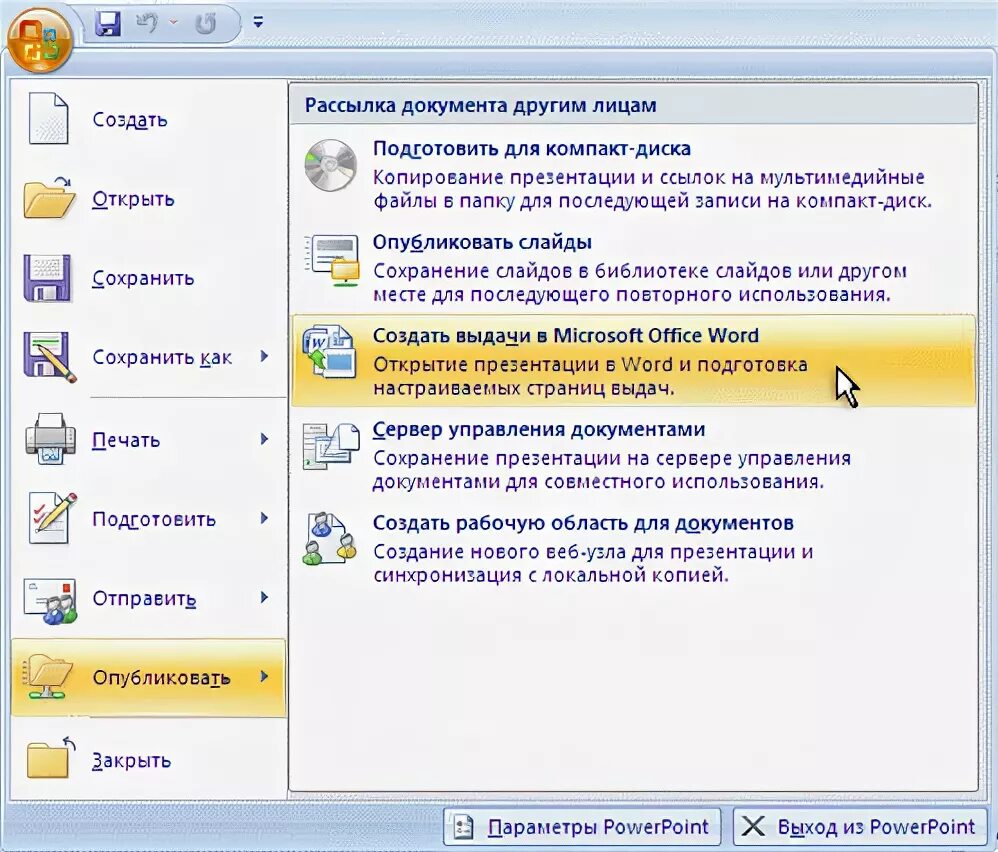Select Печать in the menu
The height and width of the screenshot is (852, 998).
click(148, 440)
